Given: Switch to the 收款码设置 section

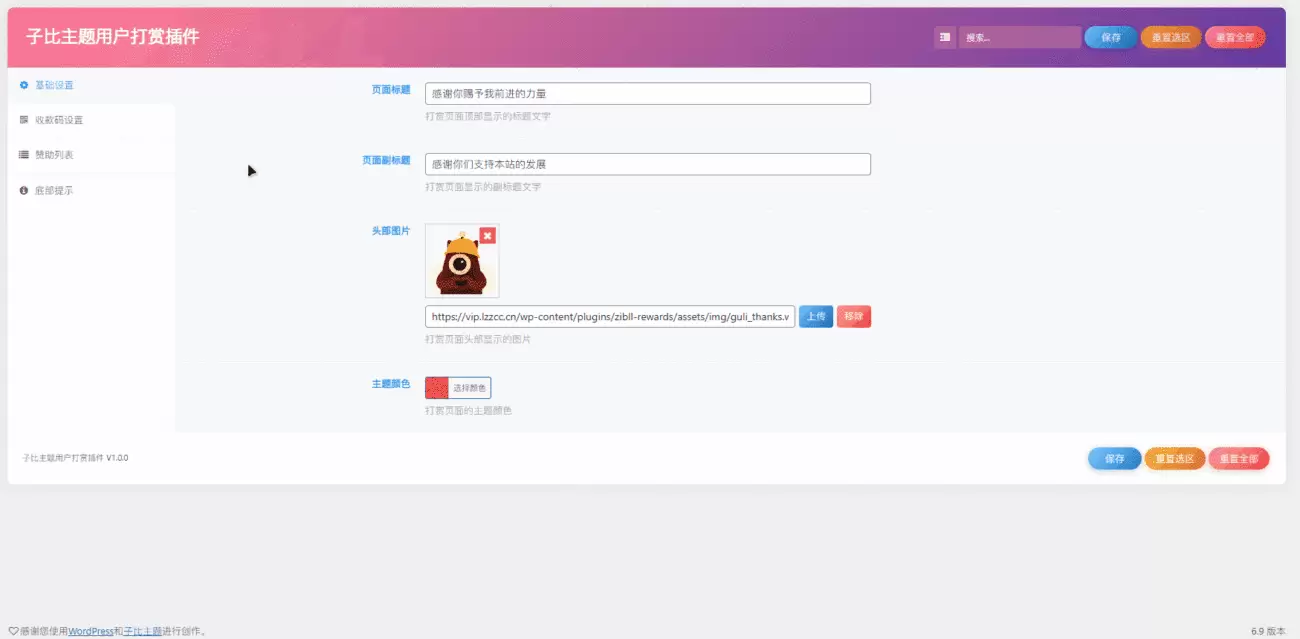Looking at the screenshot, I should pos(60,119).
